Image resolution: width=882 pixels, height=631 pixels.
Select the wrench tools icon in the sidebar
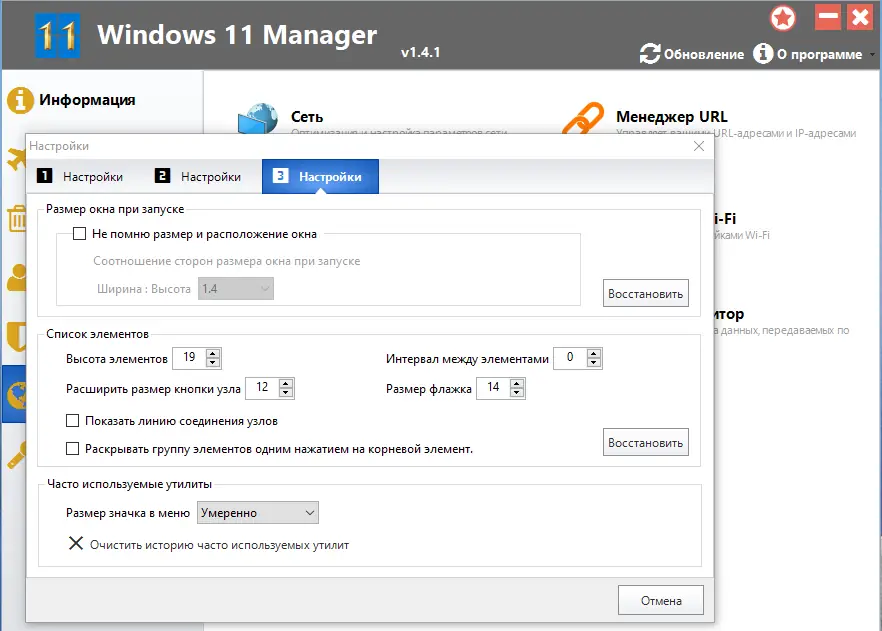[17, 455]
